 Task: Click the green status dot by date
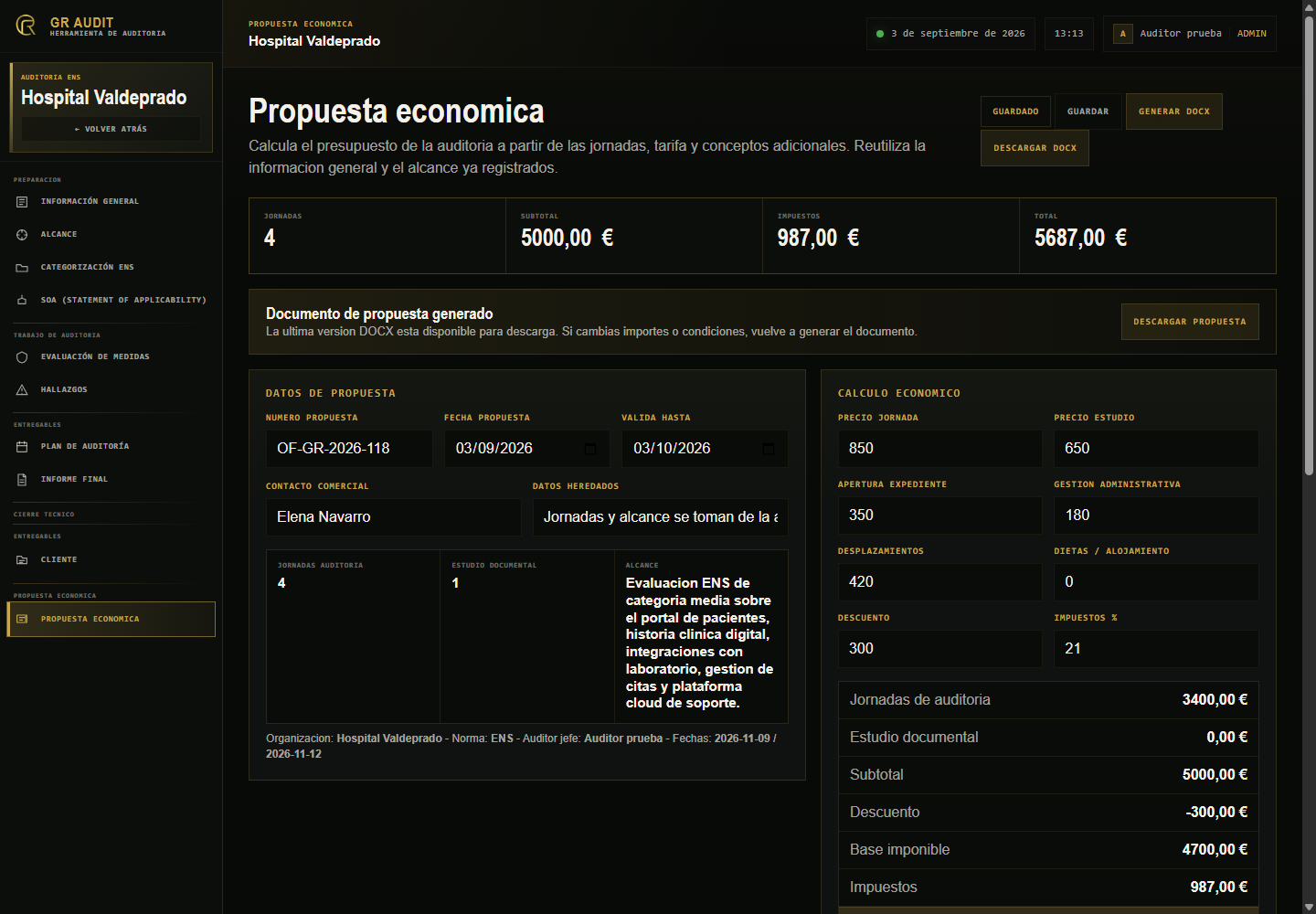pos(880,34)
